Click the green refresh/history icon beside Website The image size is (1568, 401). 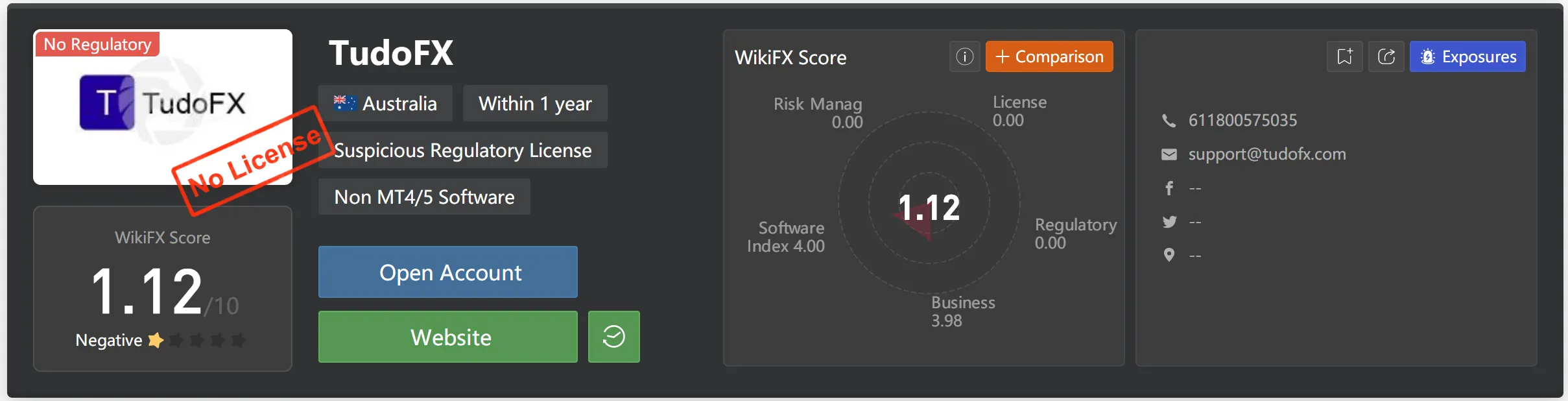(x=613, y=337)
